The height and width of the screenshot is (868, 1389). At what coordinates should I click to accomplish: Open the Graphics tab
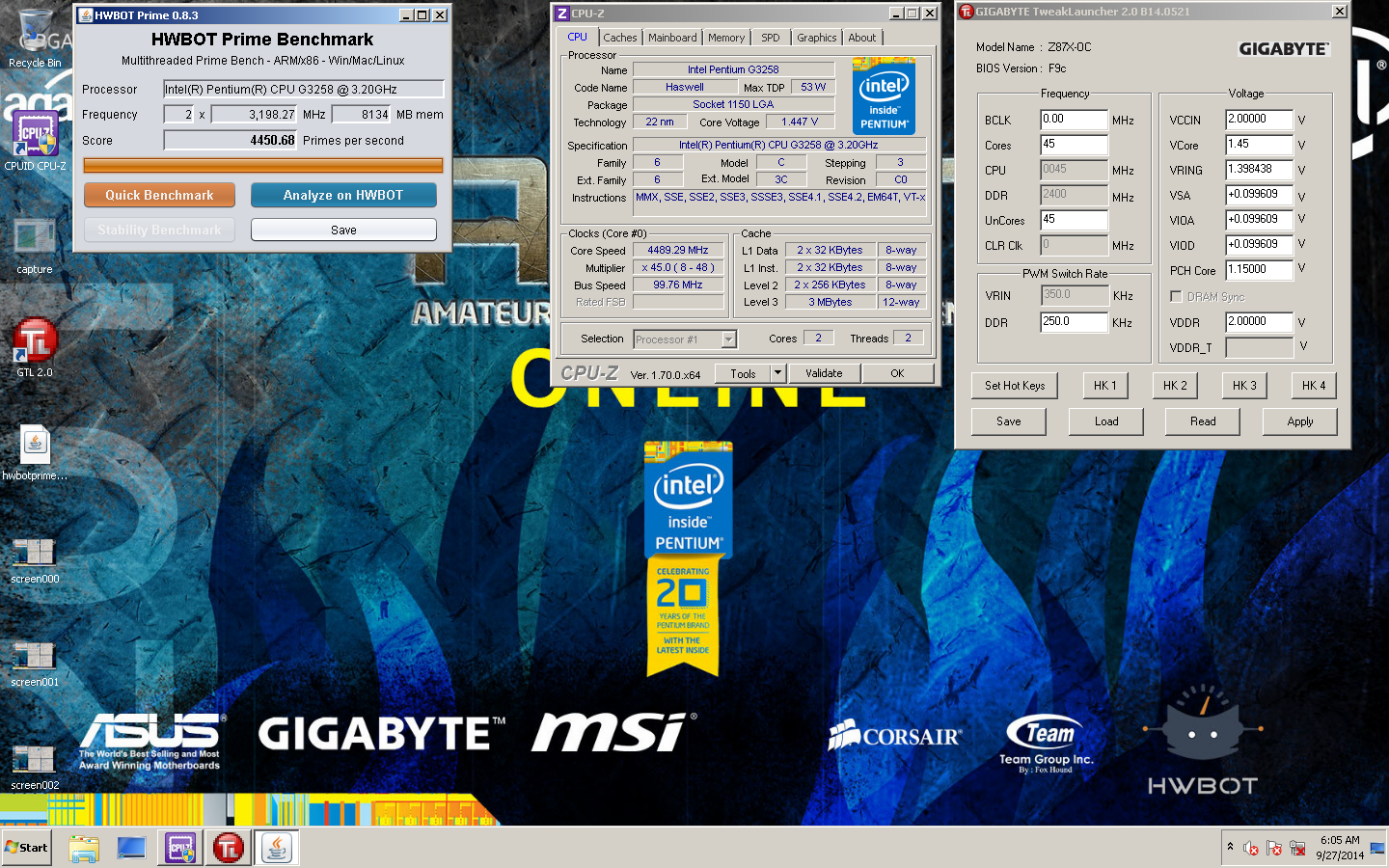coord(817,38)
